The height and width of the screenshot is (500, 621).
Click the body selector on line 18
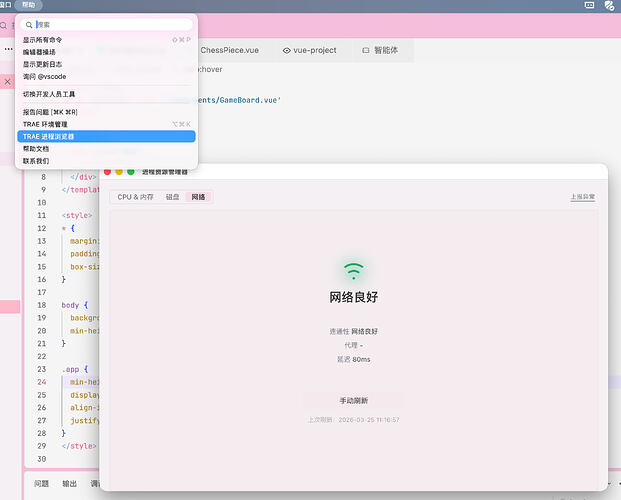[x=70, y=305]
